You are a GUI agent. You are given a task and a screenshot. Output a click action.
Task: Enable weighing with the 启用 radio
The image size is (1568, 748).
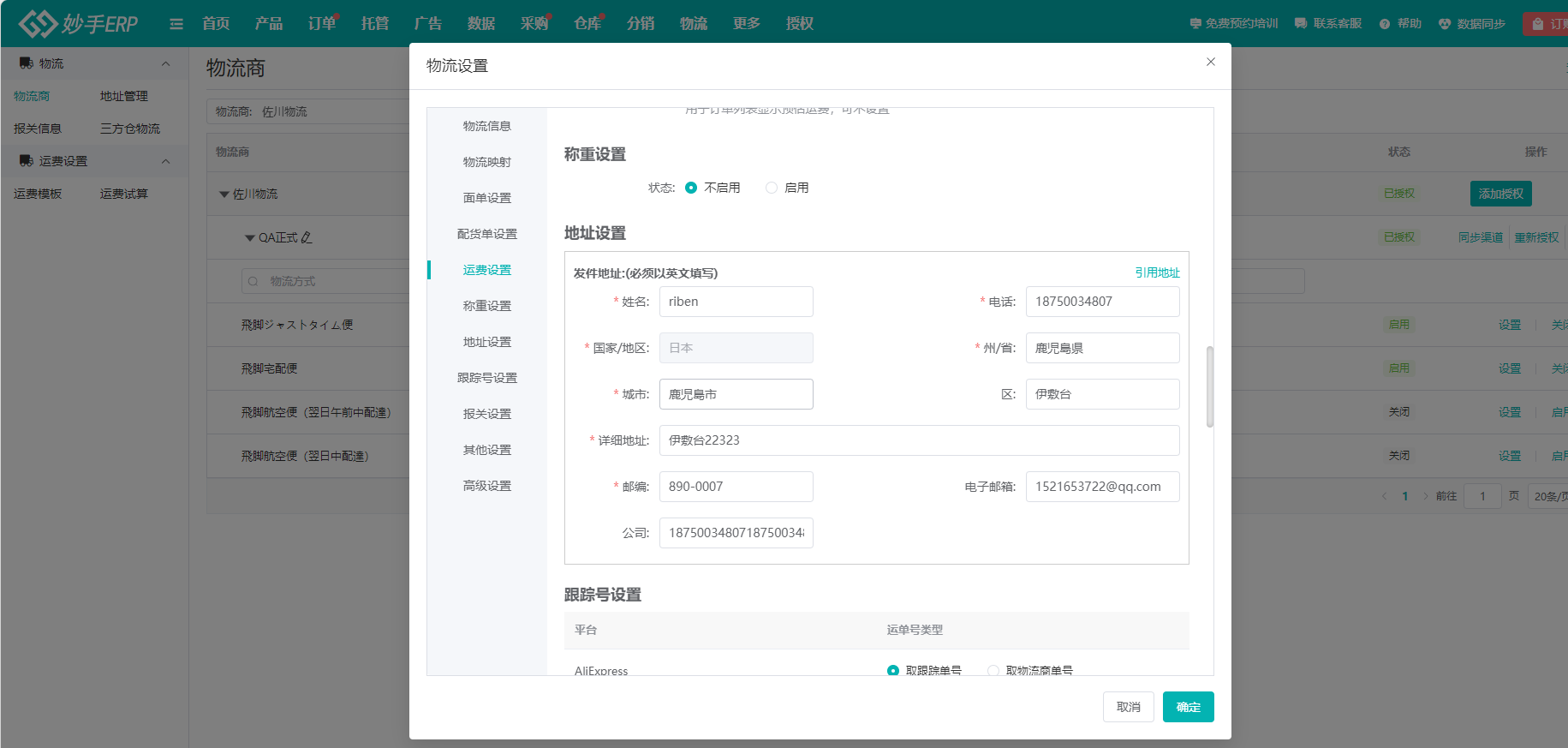coord(772,188)
